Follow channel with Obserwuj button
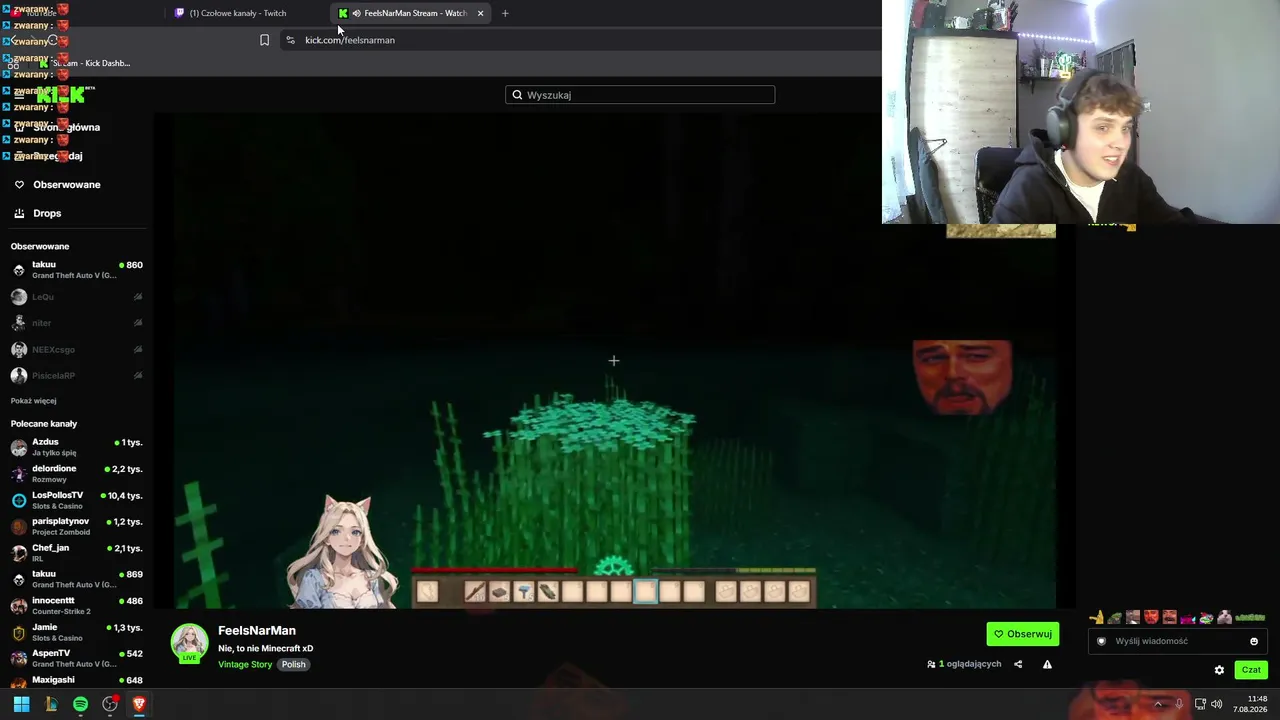 [x=1023, y=634]
